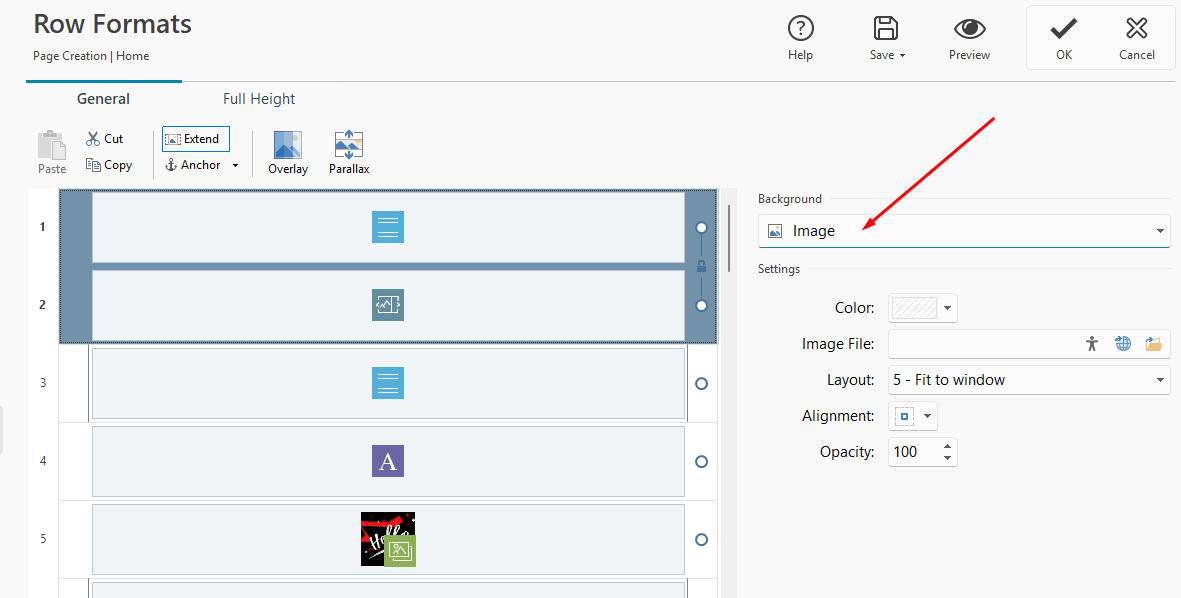Click the Parallax effect icon
Viewport: 1181px width, 598px height.
[x=349, y=152]
